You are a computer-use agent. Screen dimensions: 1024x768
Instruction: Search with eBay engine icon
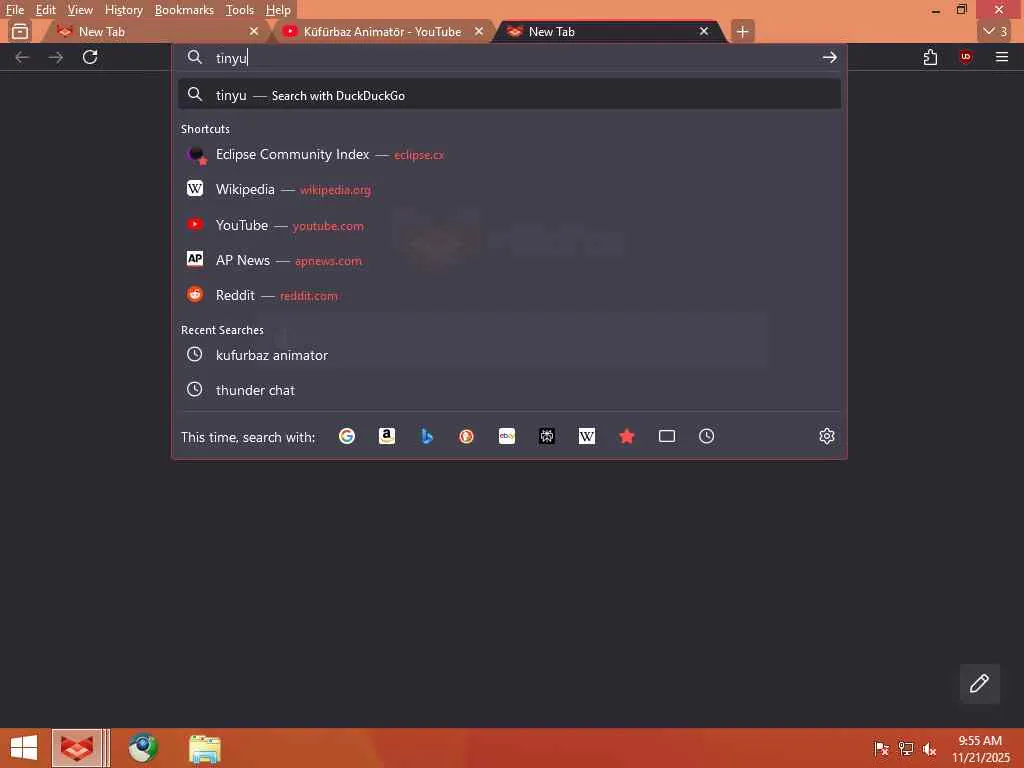(507, 436)
